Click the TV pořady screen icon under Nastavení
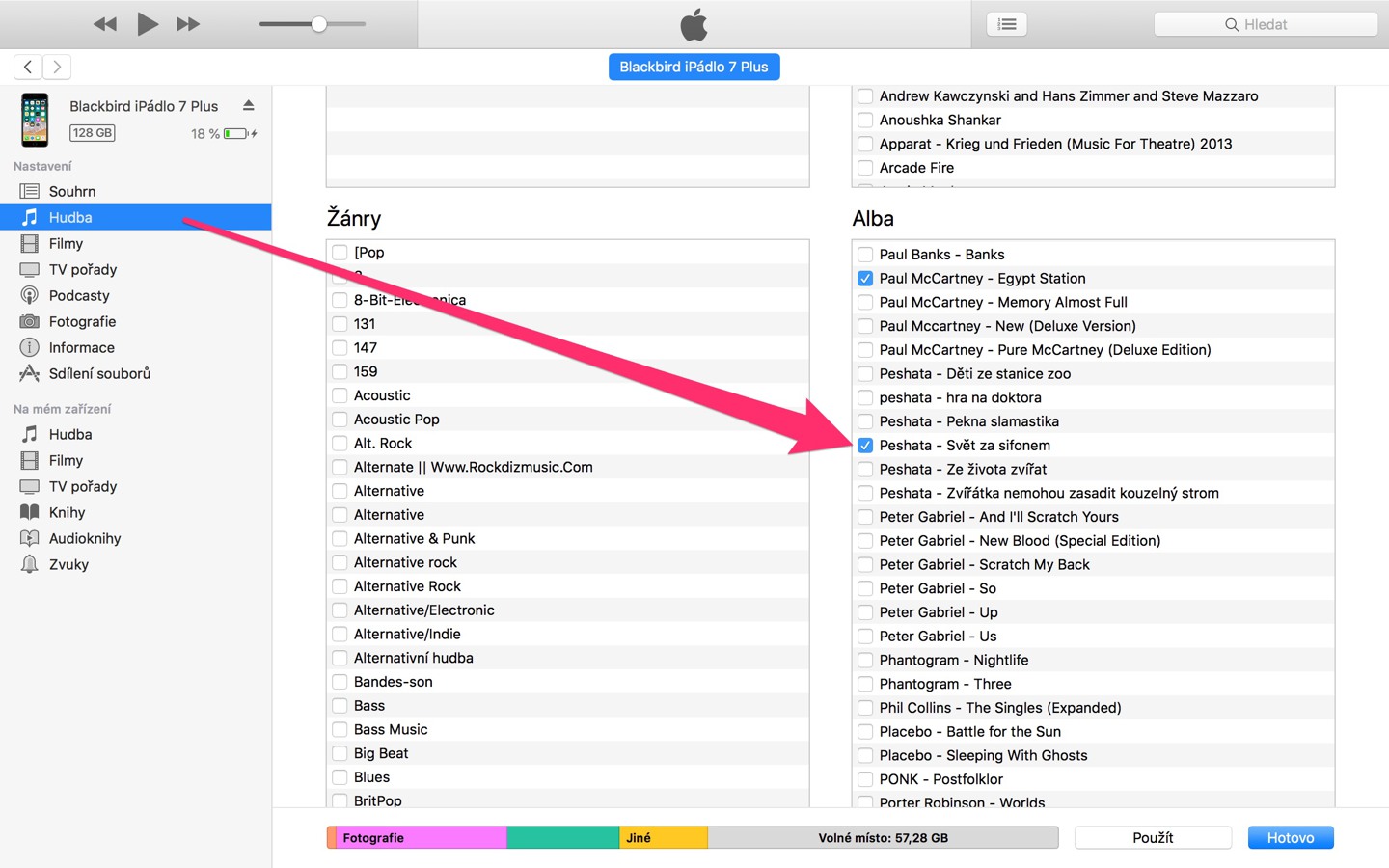 pyautogui.click(x=30, y=269)
